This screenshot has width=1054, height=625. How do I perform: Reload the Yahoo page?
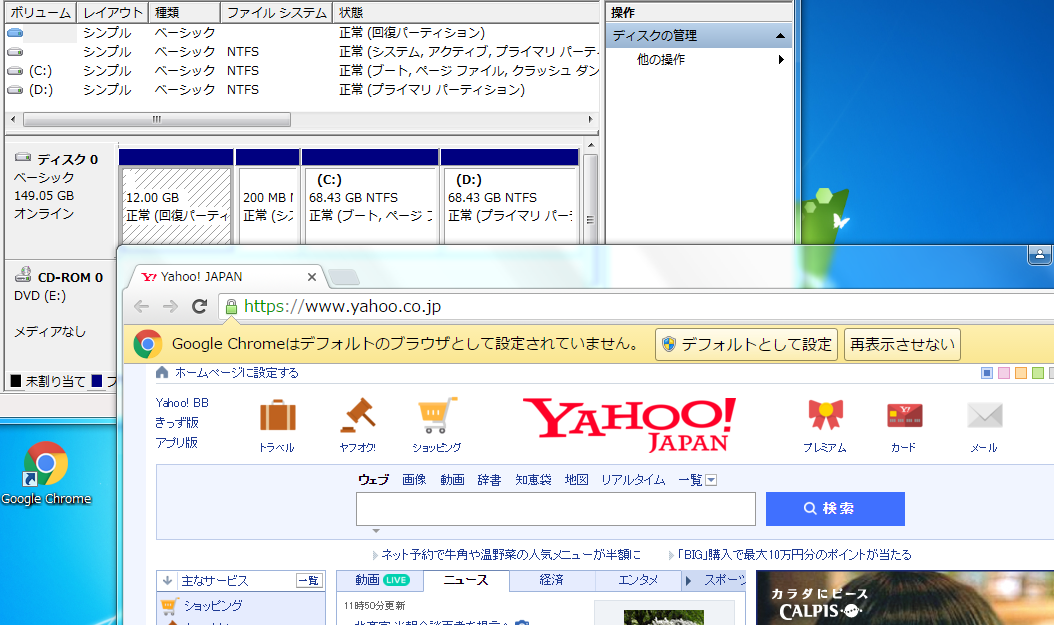click(199, 306)
